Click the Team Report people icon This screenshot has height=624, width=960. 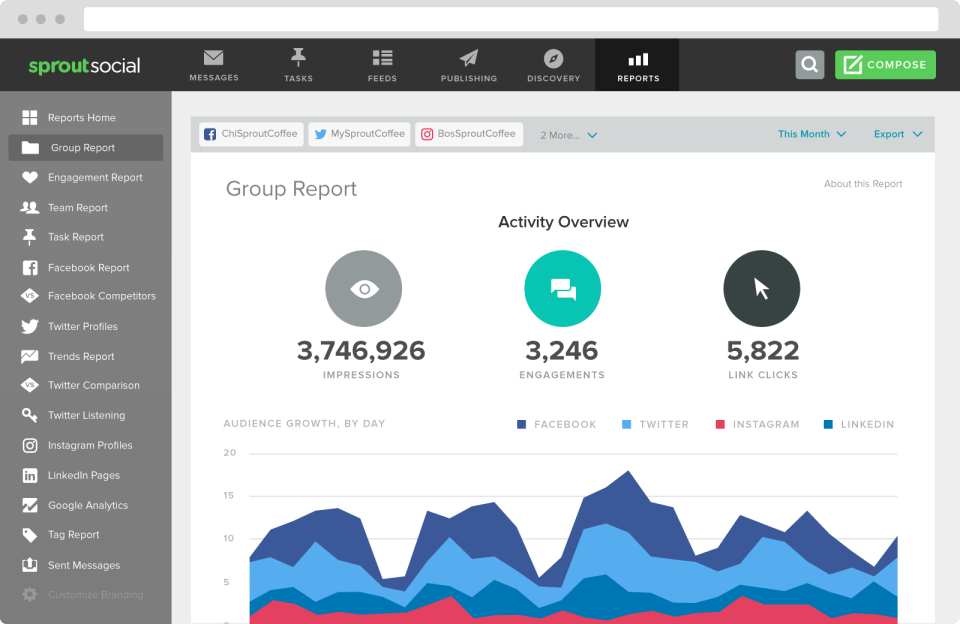tap(29, 208)
